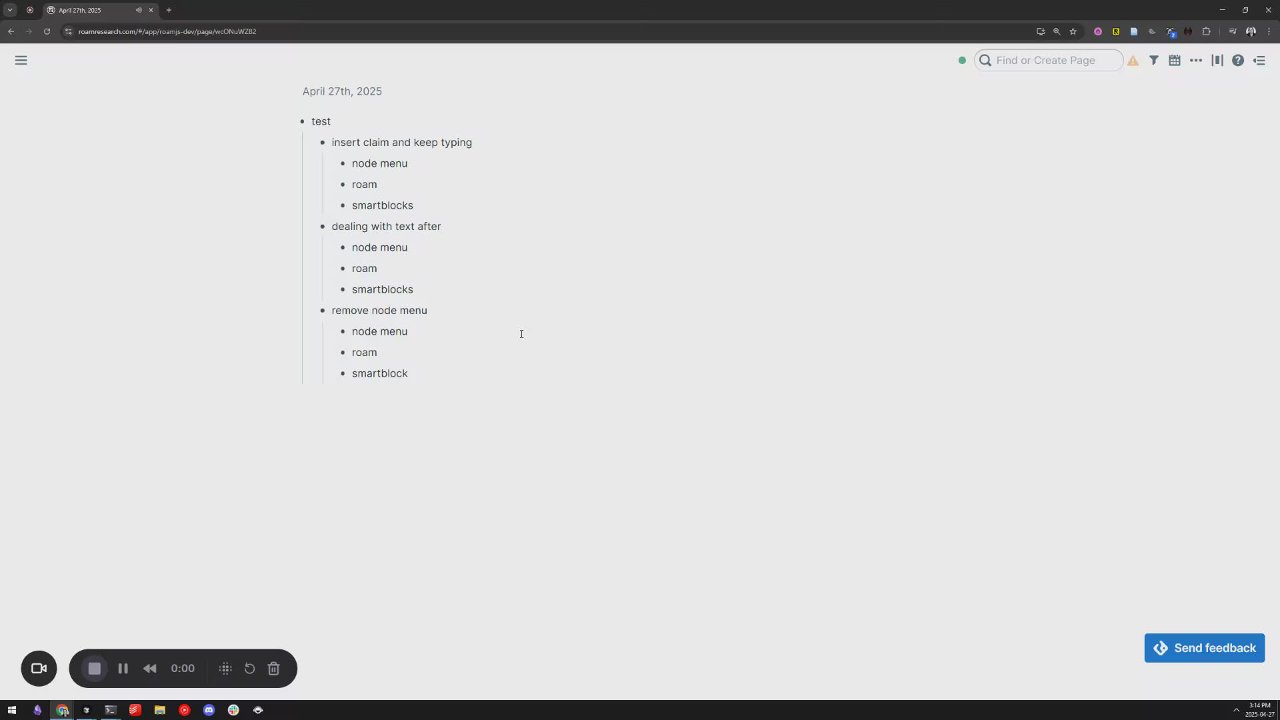Toggle the right sidebar panel icon

(1259, 60)
